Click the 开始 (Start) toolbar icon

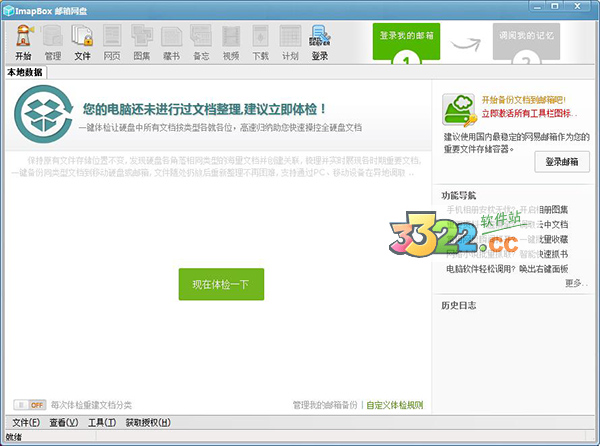coord(23,42)
